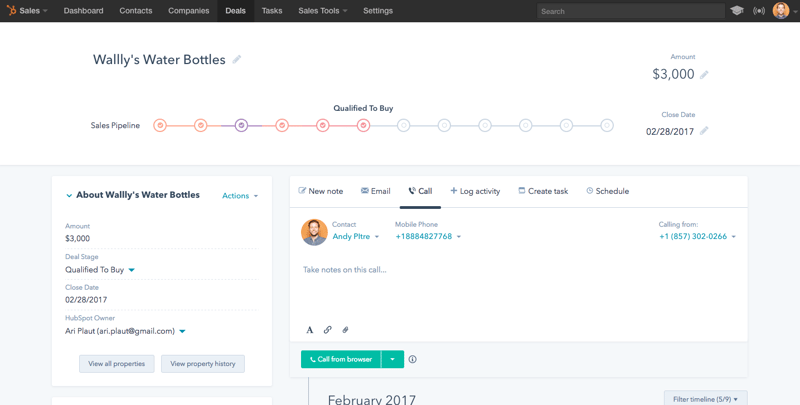The height and width of the screenshot is (405, 800).
Task: Insert a link using the link icon
Action: pos(327,330)
